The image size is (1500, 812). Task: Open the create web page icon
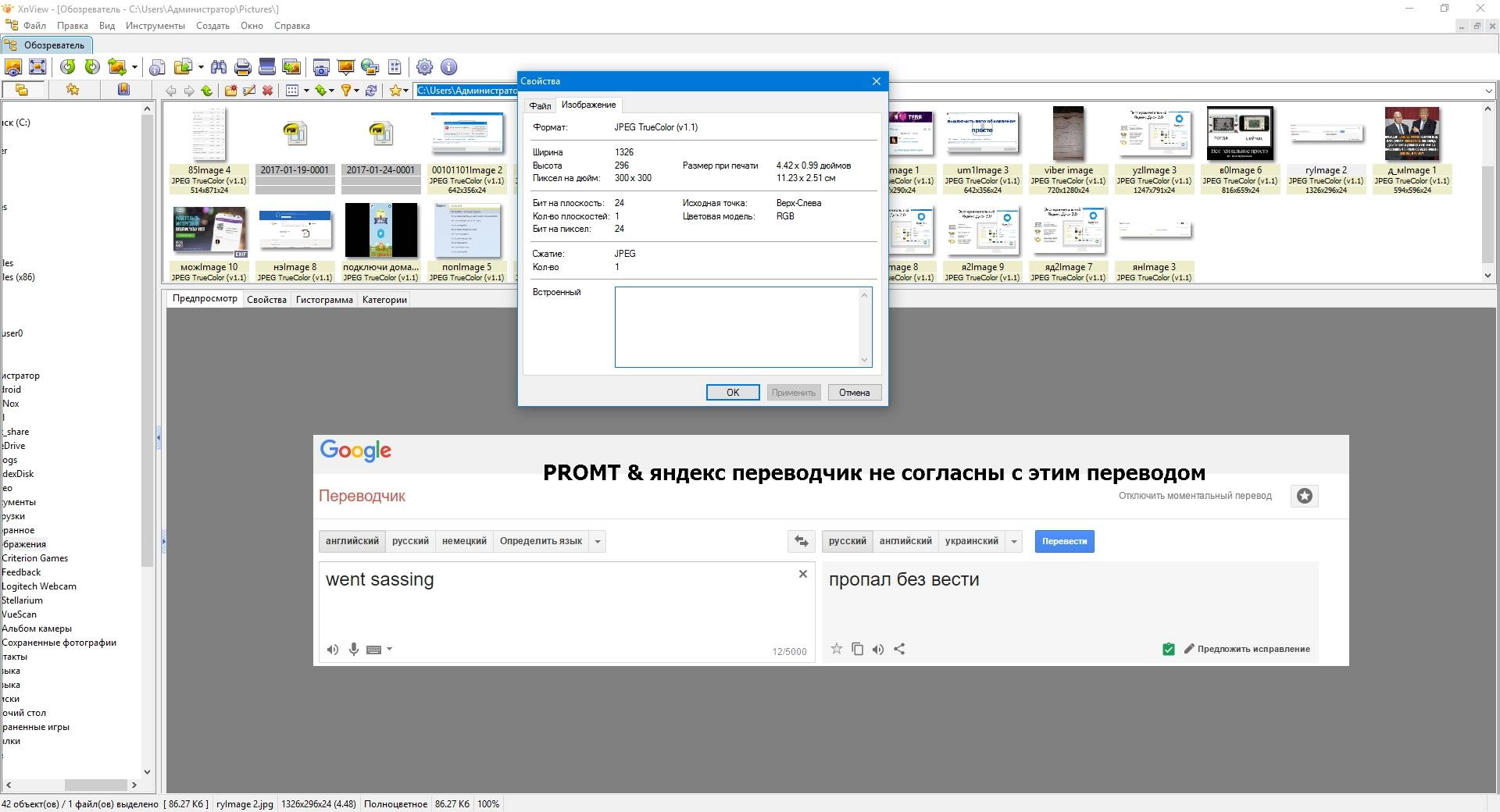point(370,67)
